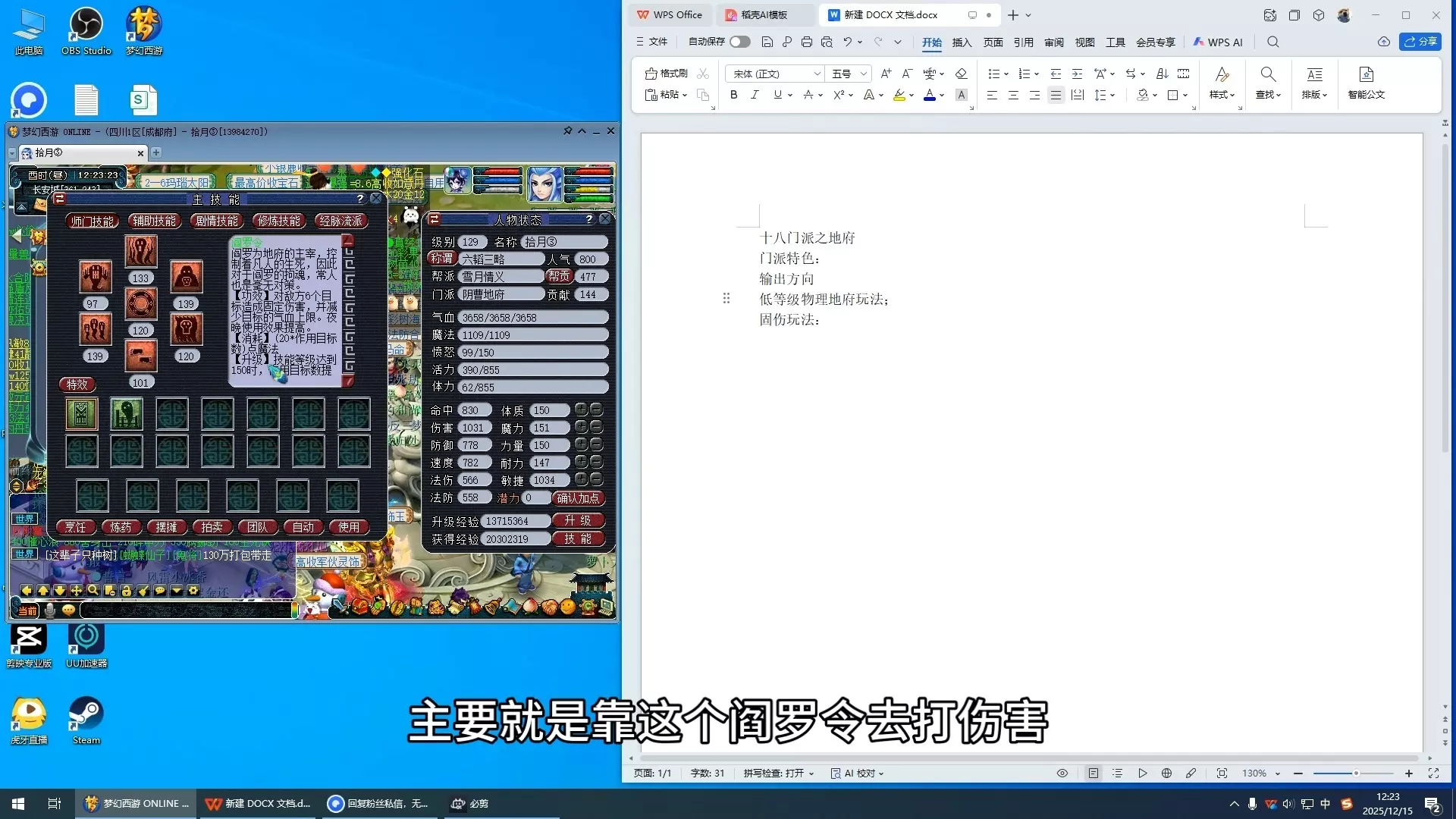Open the font name dropdown 宋体 (正文)
The image size is (1456, 819).
point(817,74)
